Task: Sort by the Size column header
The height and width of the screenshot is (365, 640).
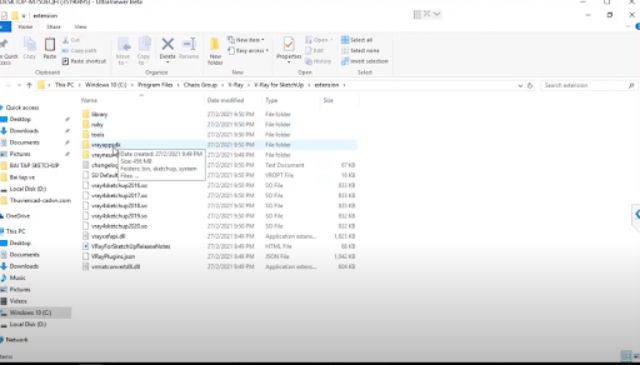Action: (x=329, y=100)
